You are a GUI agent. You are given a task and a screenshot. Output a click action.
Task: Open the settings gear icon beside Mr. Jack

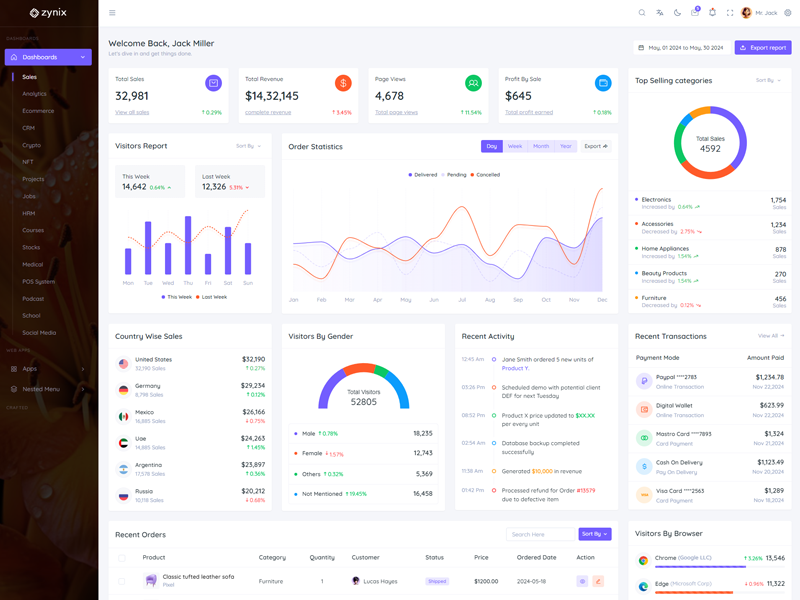pos(787,13)
